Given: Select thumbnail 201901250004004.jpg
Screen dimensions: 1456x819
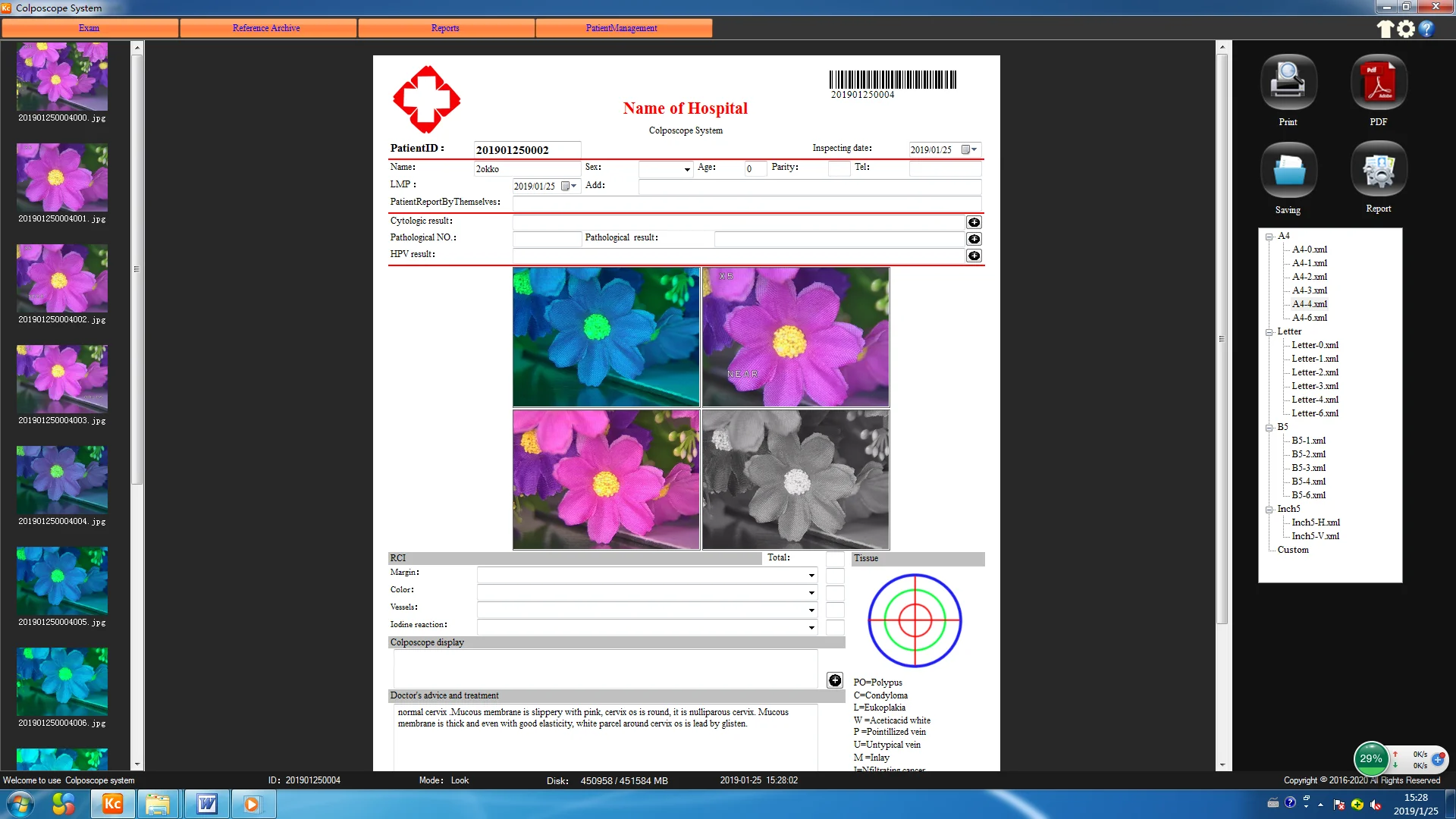Looking at the screenshot, I should click(x=62, y=480).
